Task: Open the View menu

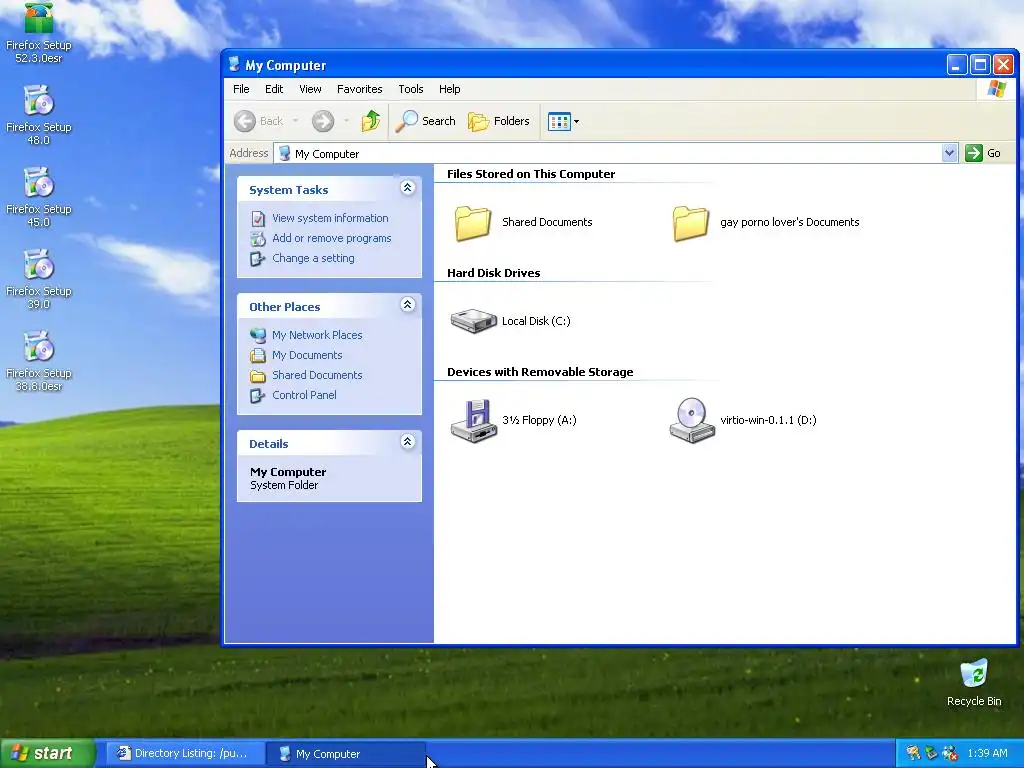Action: pyautogui.click(x=310, y=89)
